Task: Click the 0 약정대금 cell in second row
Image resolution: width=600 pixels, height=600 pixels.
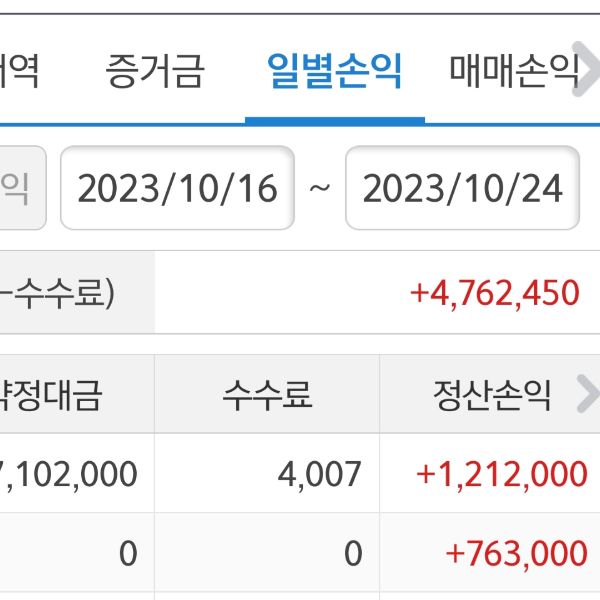Action: [127, 553]
